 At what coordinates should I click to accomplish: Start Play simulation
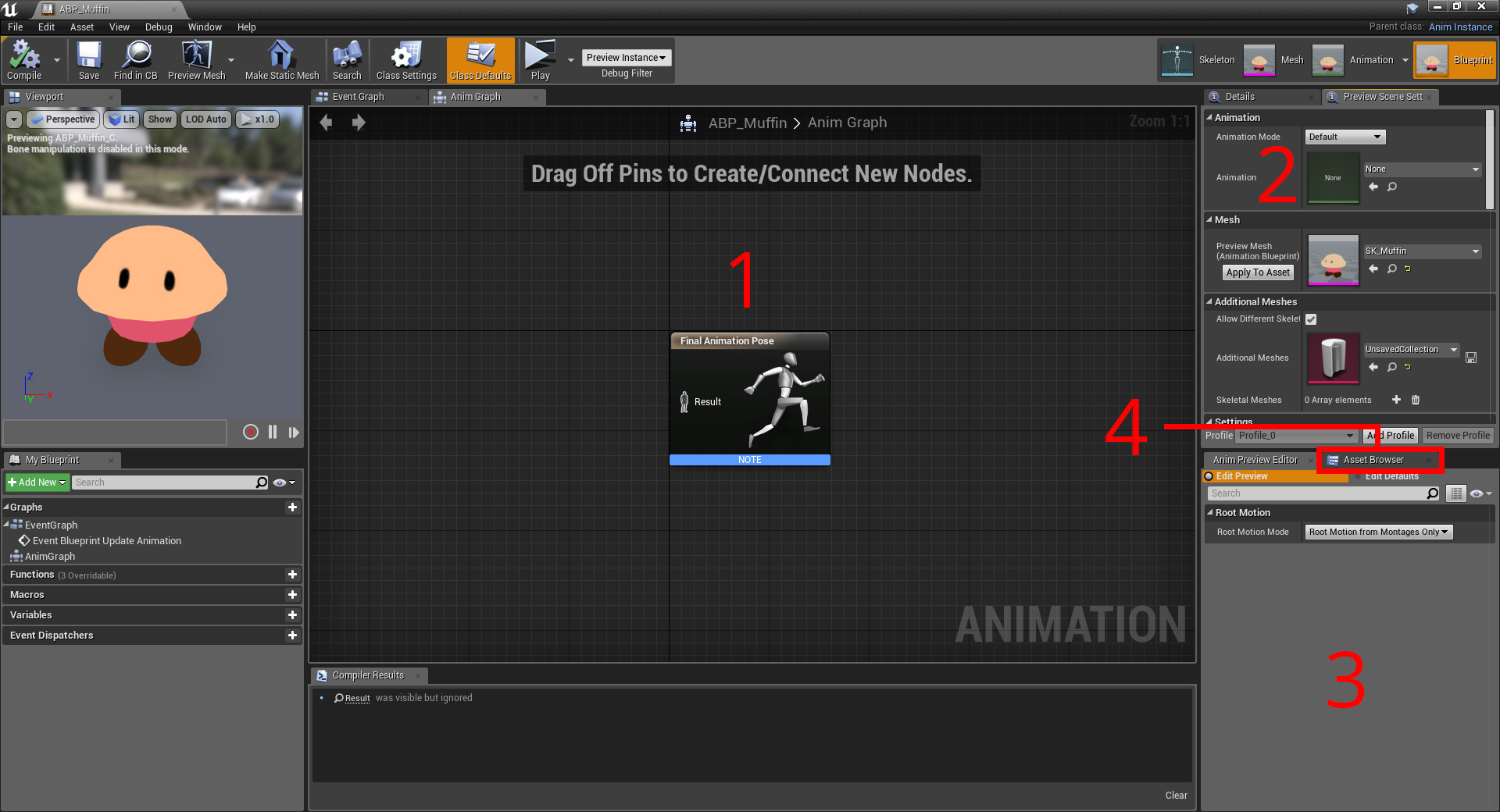pos(540,60)
